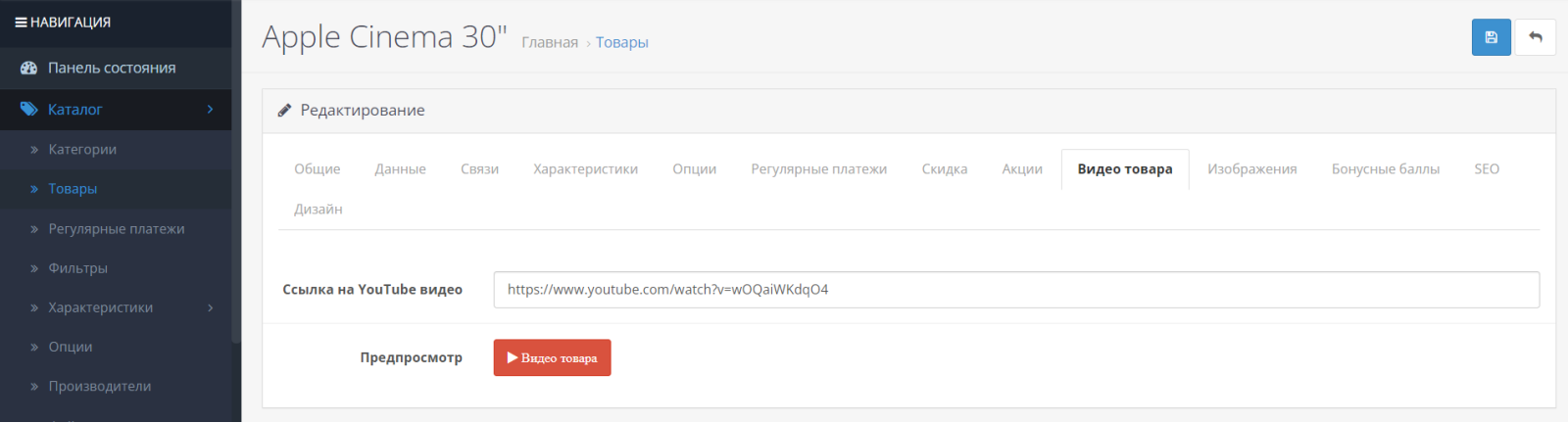Click the sidebar vertical scrollbar
The image size is (1568, 423).
click(236, 171)
